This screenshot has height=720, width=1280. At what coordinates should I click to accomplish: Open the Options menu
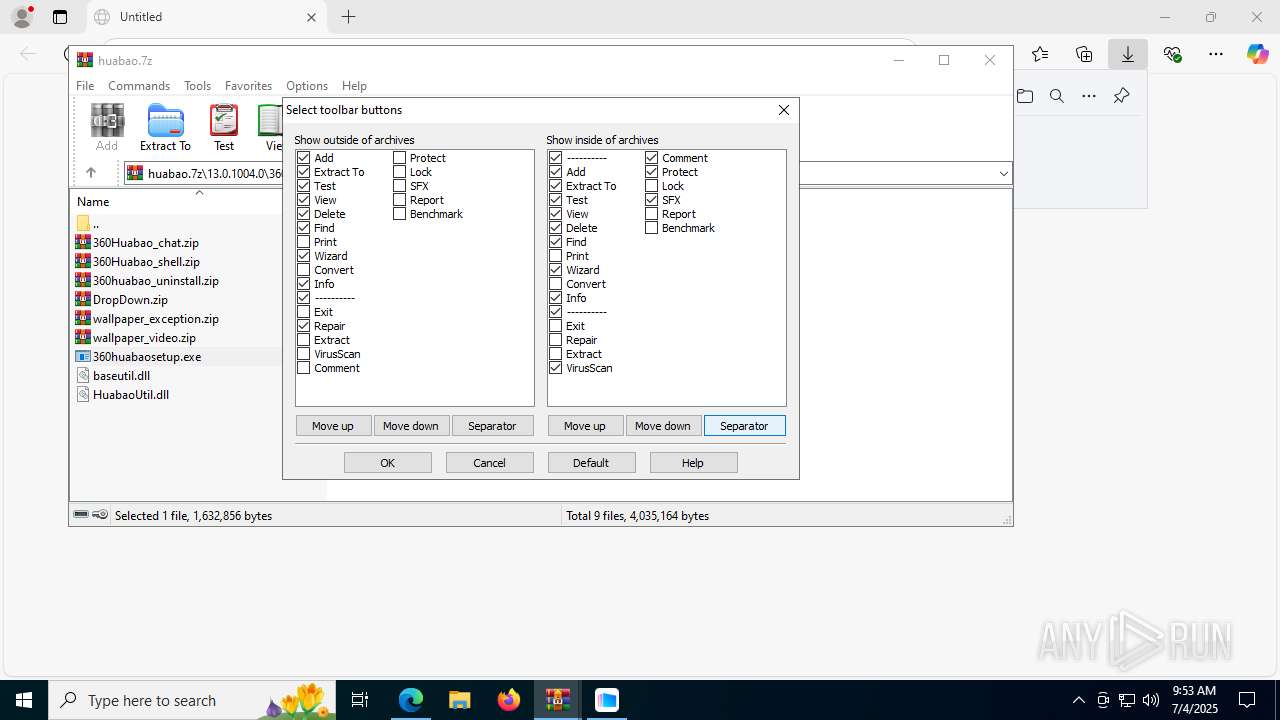click(307, 86)
